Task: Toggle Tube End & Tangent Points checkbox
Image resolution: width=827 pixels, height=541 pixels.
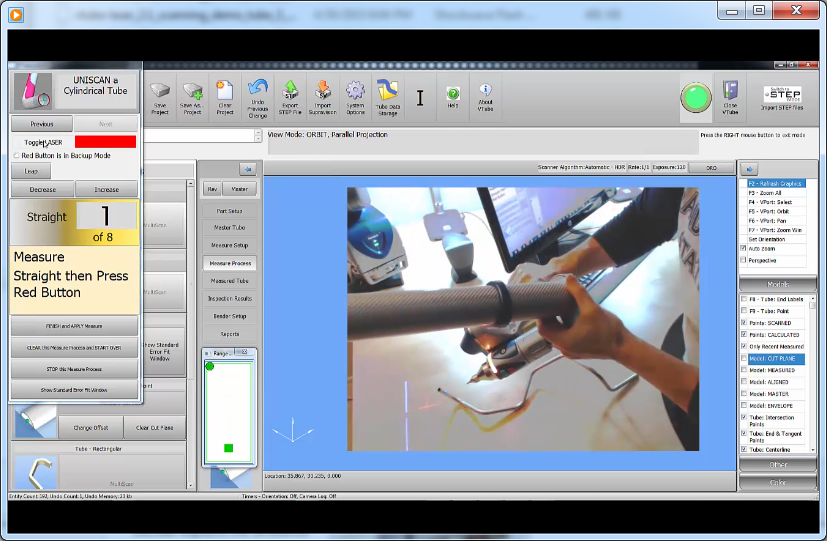Action: pyautogui.click(x=744, y=433)
